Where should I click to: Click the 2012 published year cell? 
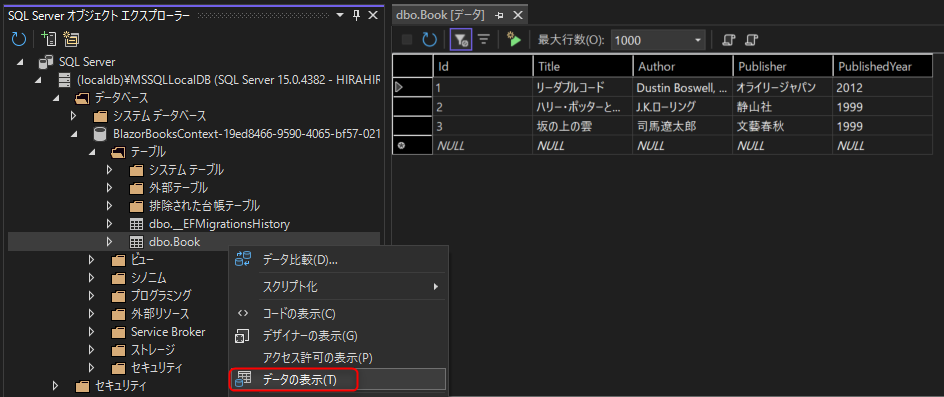click(x=883, y=87)
